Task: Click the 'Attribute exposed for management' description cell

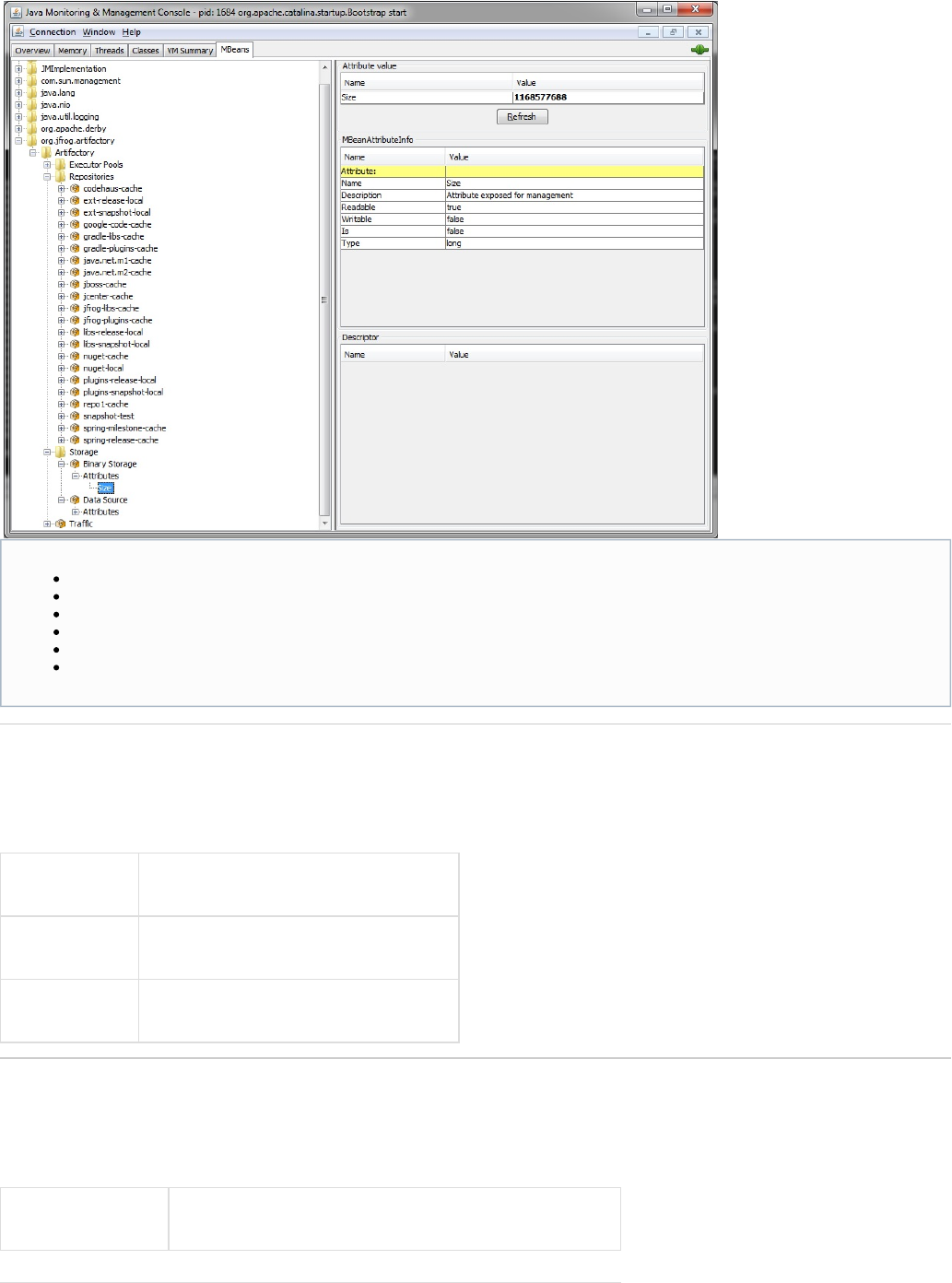Action: click(x=574, y=195)
